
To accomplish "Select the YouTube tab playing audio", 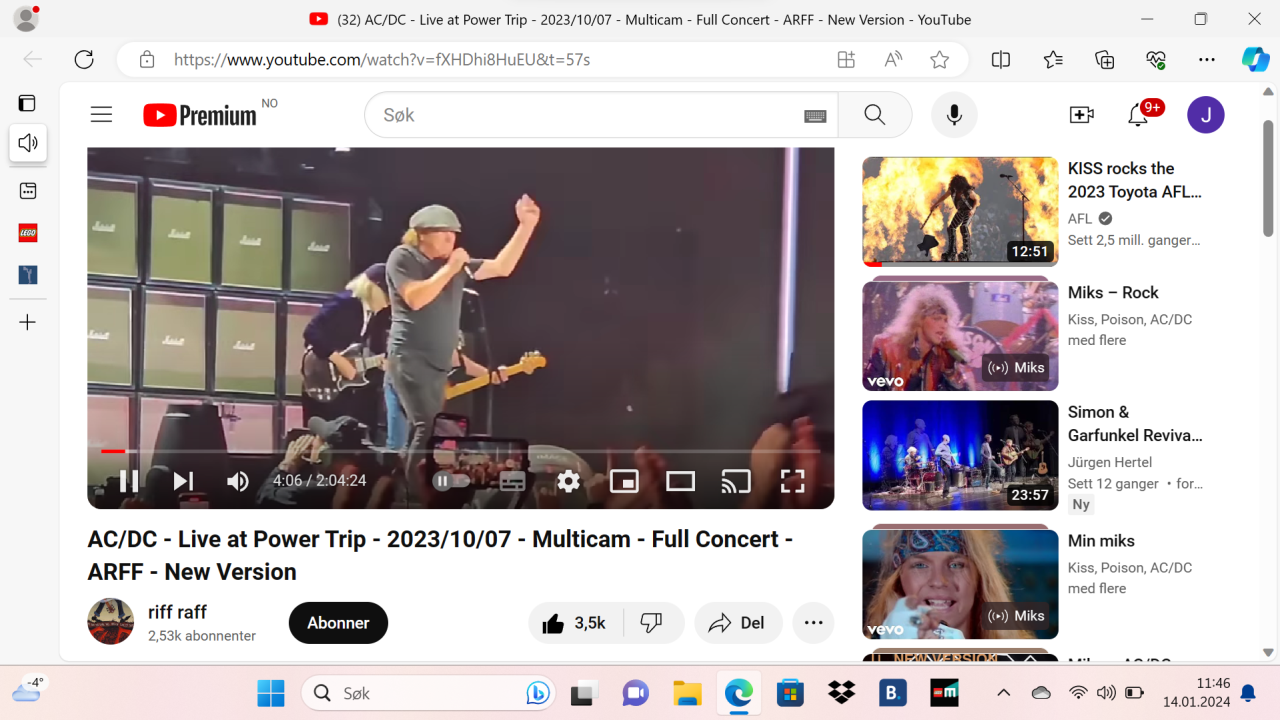I will click(x=28, y=143).
